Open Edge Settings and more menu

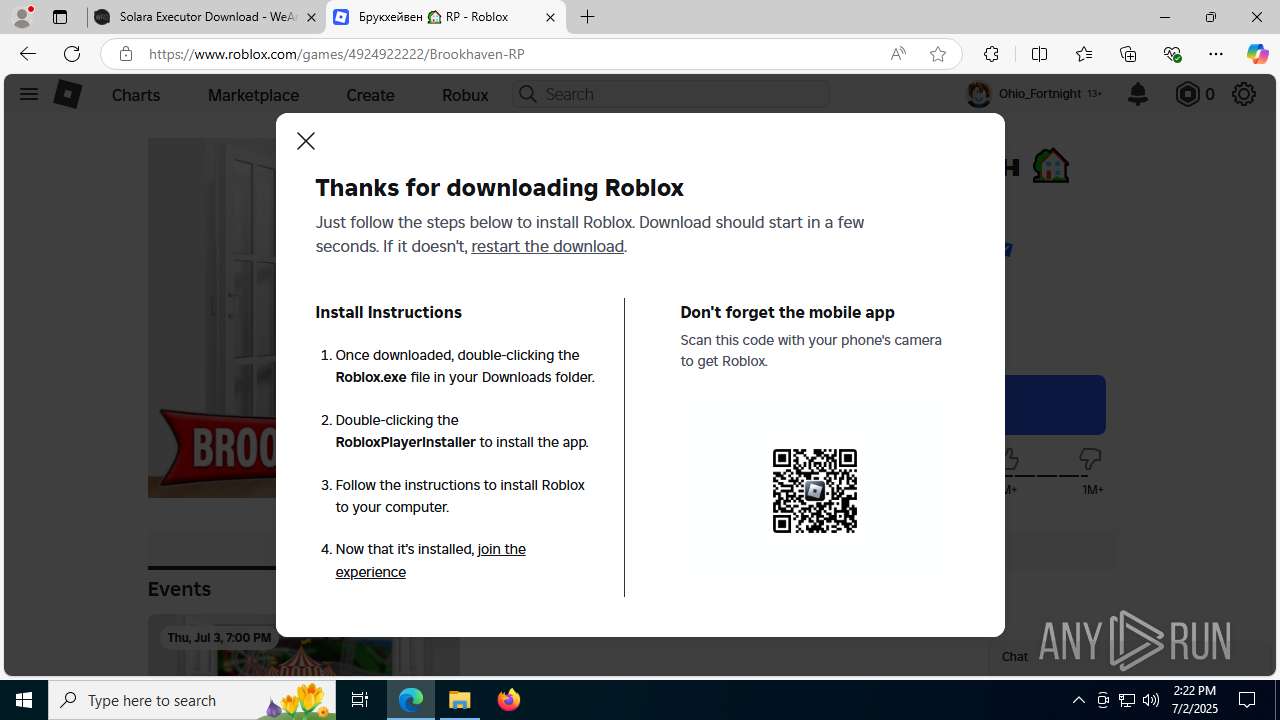tap(1216, 54)
